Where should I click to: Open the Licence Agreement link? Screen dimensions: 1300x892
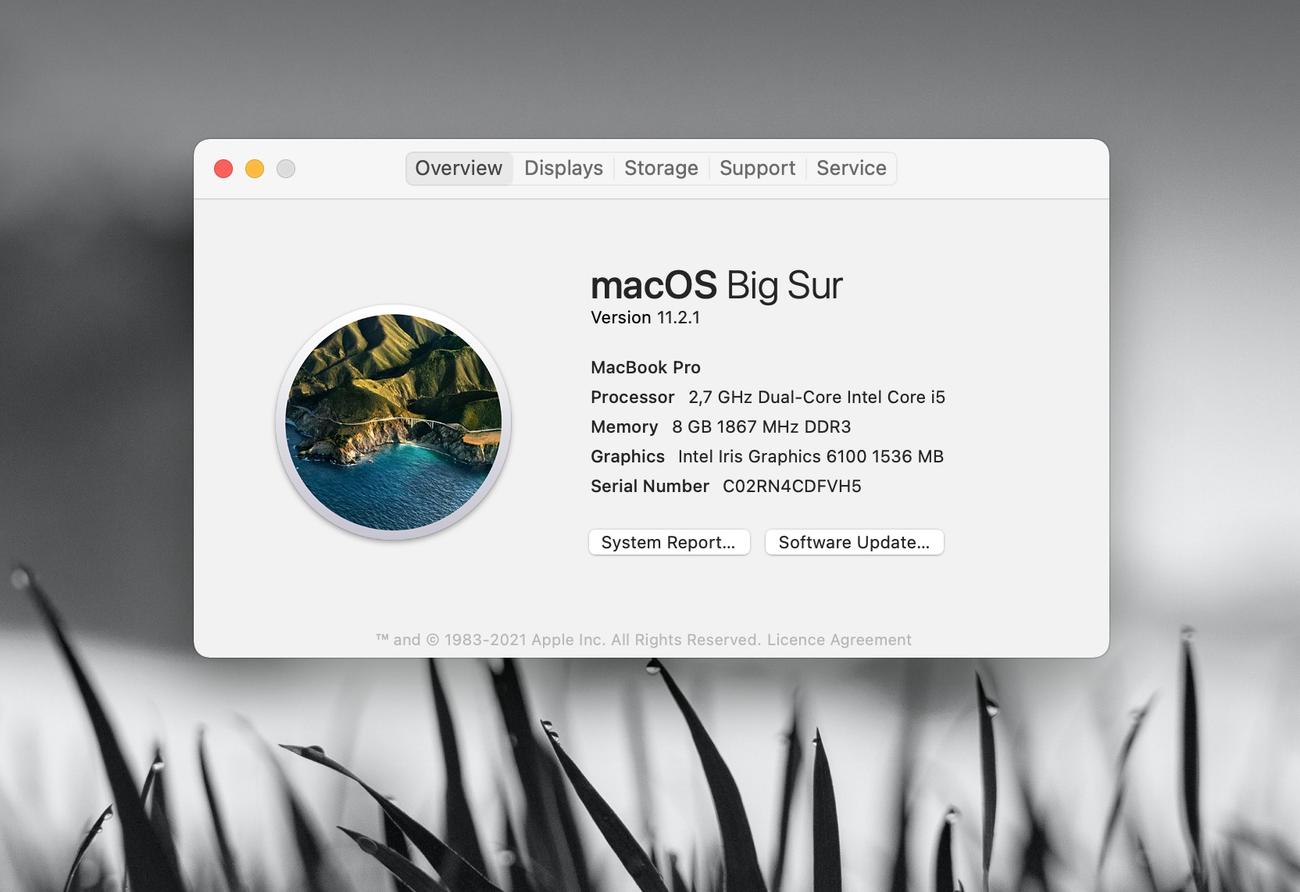[x=839, y=640]
